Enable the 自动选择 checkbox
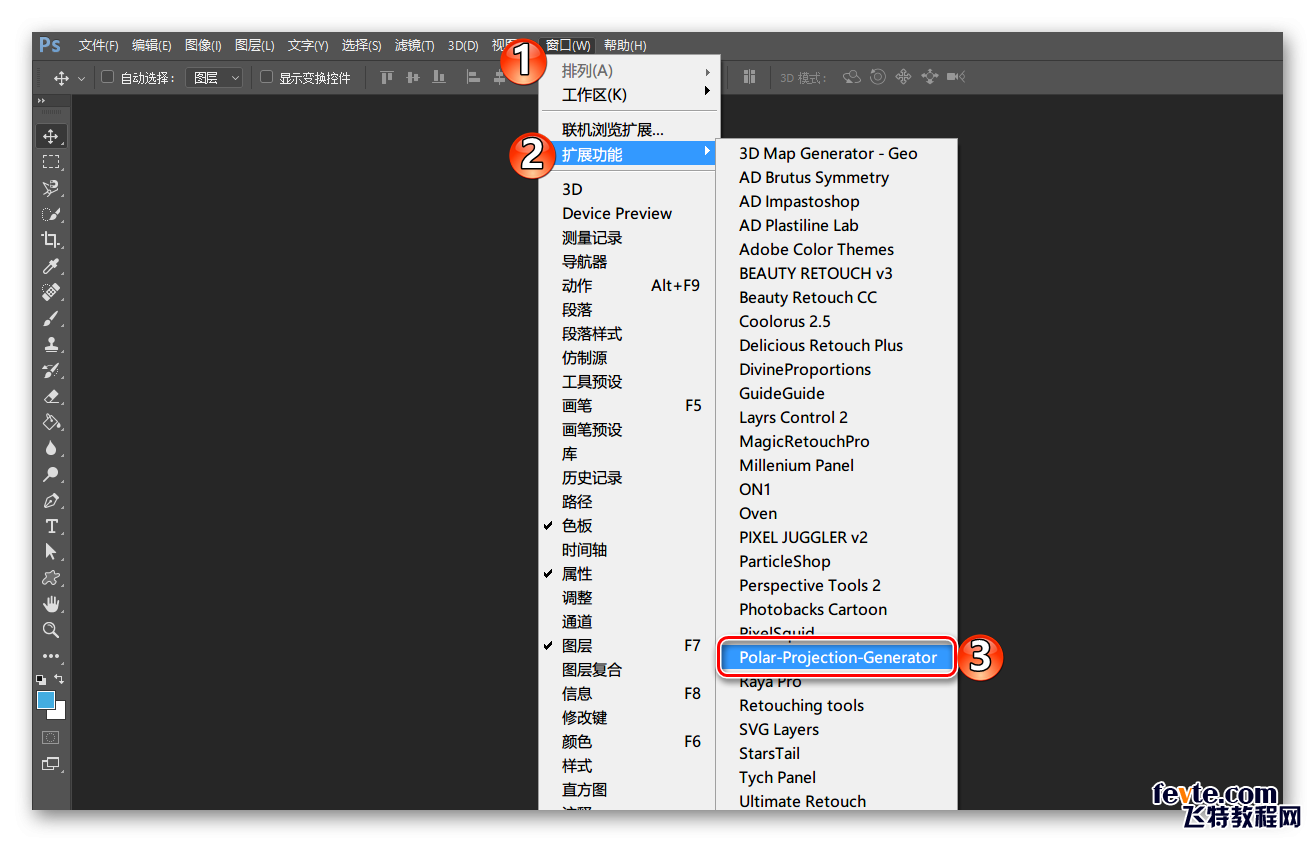Viewport: 1315px width, 842px height. (x=108, y=77)
